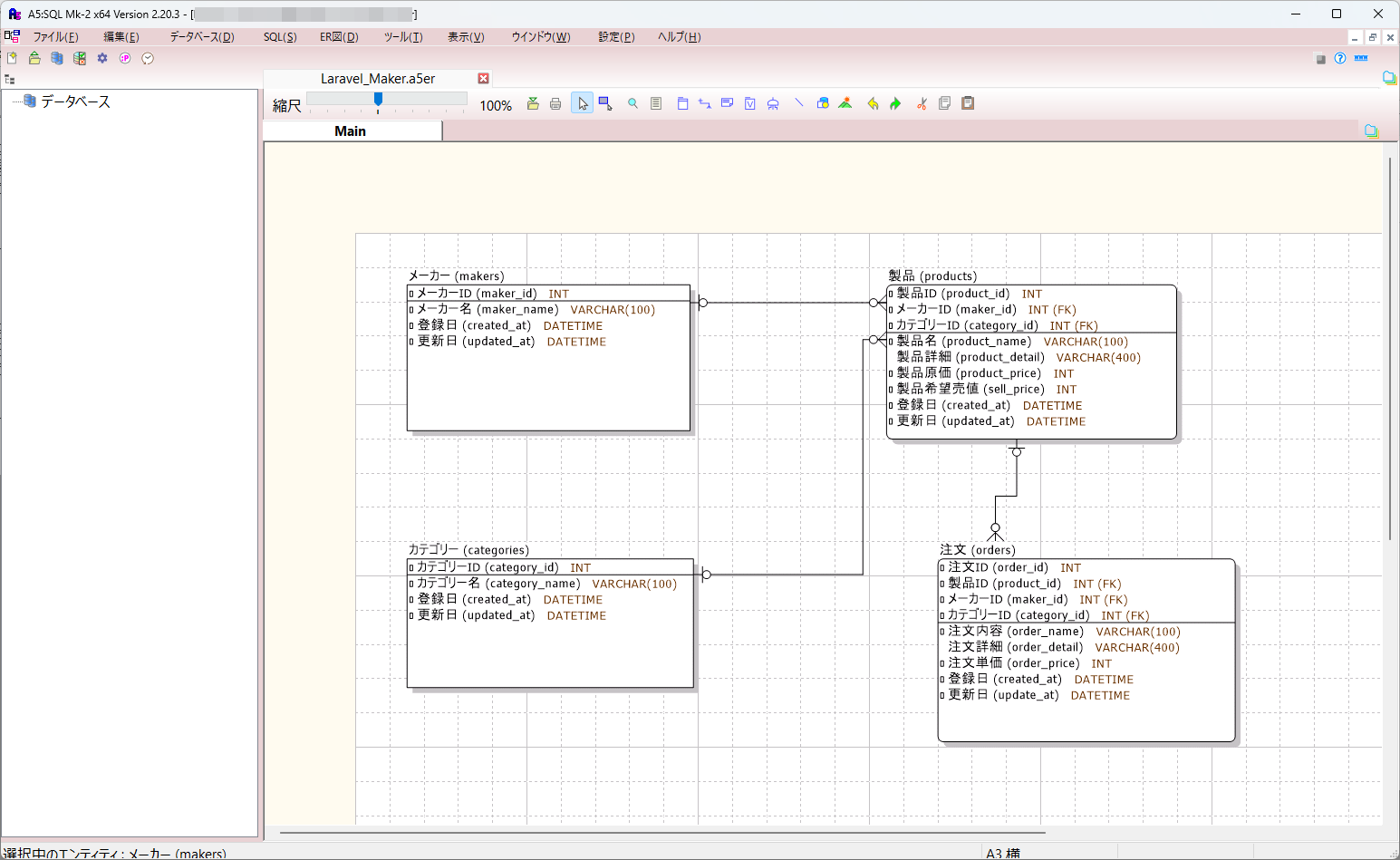Open the ファイル(F) menu
Viewport: 1400px width, 860px height.
(x=55, y=37)
